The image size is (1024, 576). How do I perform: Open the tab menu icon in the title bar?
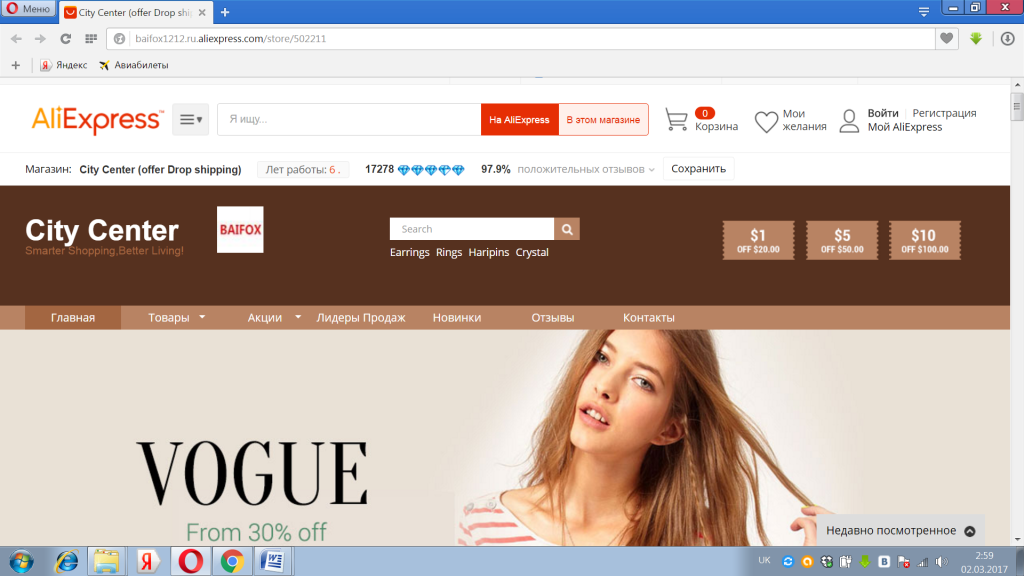[x=923, y=12]
